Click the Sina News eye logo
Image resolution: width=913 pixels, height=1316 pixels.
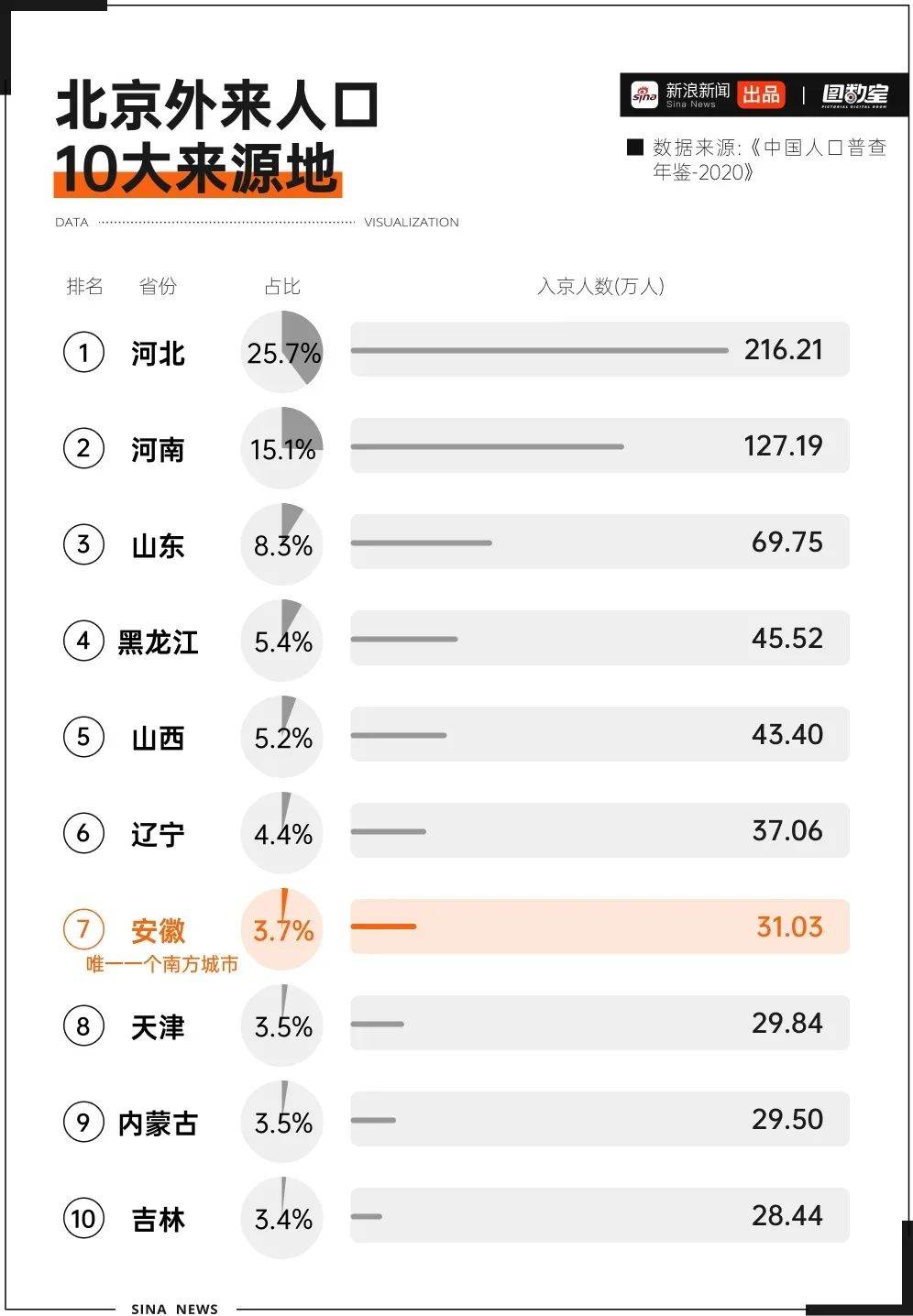coord(644,94)
